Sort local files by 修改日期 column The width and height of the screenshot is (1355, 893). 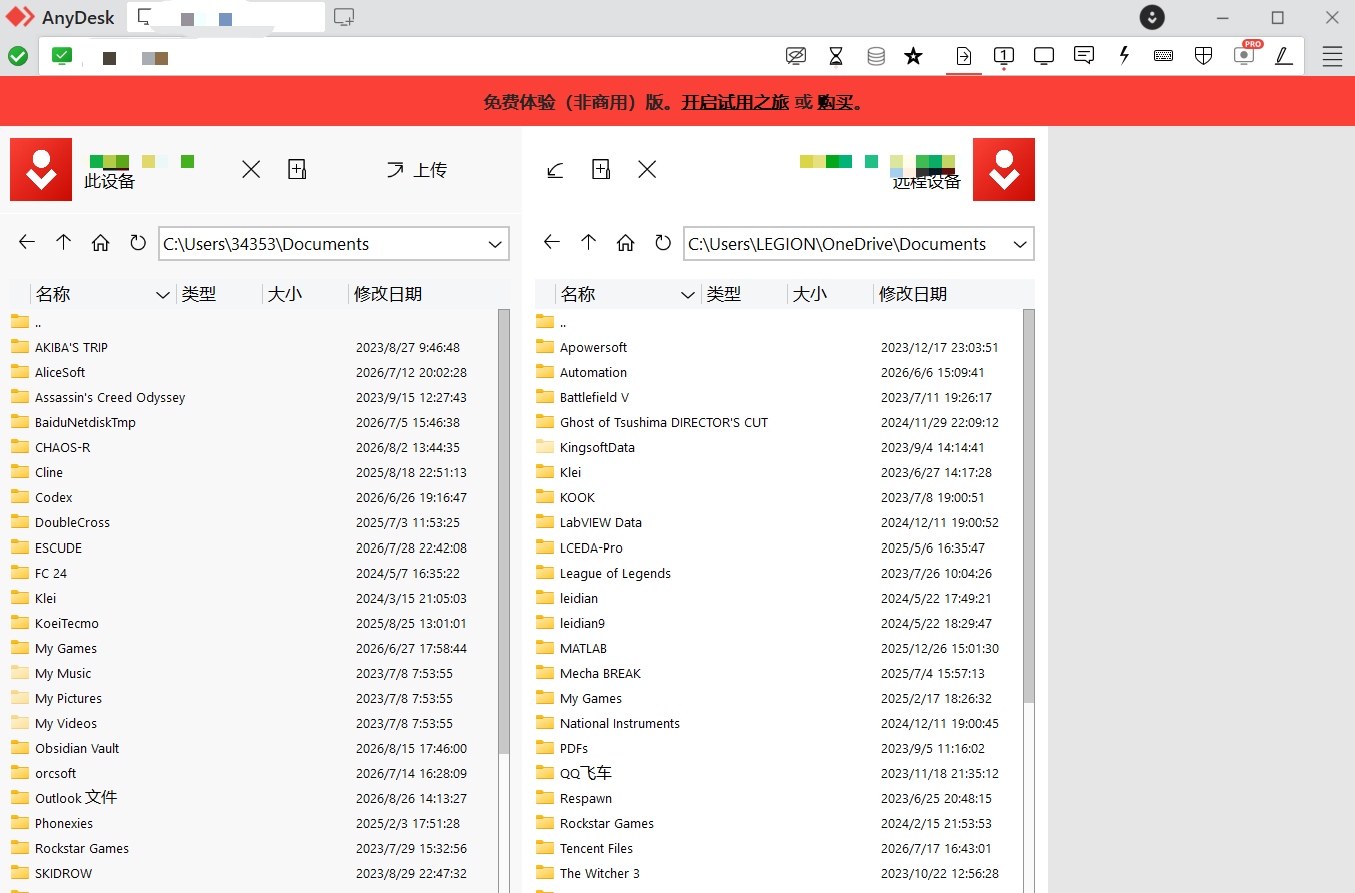pyautogui.click(x=388, y=294)
